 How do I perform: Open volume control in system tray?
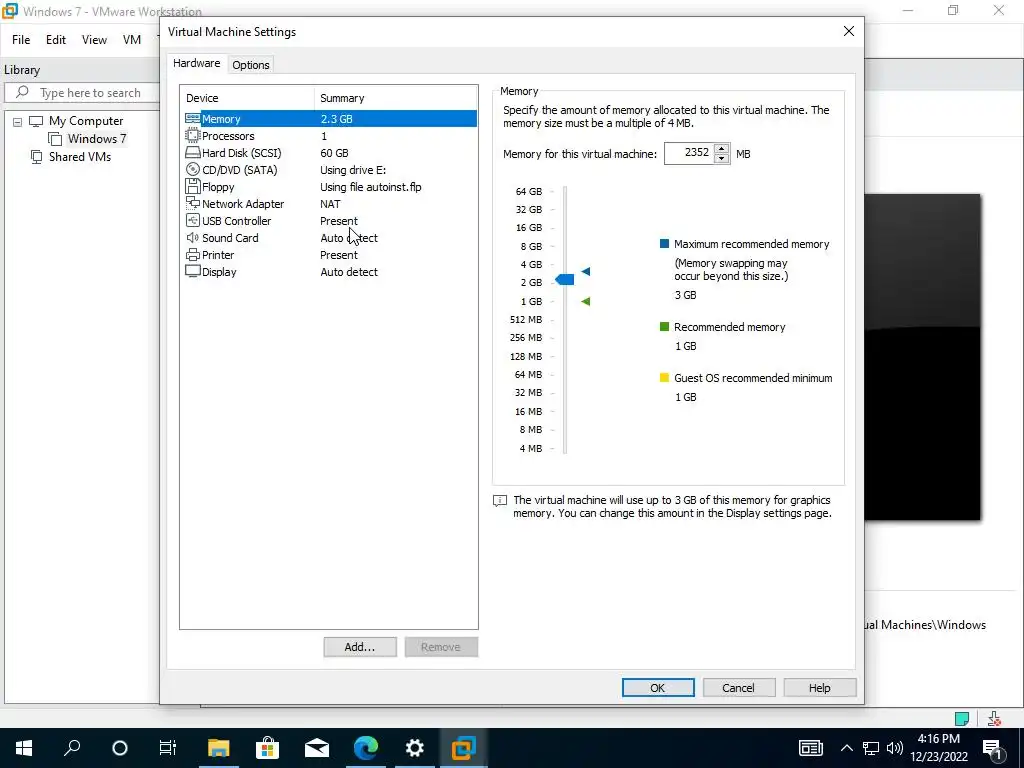[895, 748]
